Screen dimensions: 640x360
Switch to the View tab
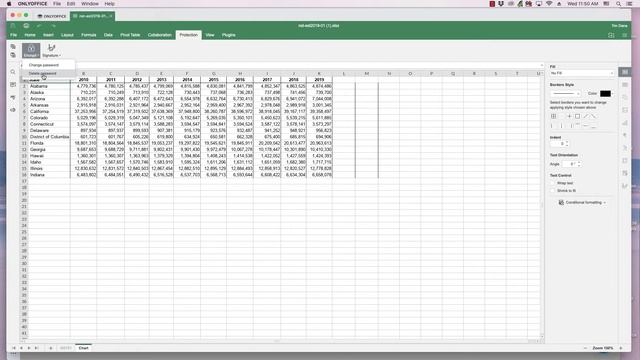(x=210, y=35)
